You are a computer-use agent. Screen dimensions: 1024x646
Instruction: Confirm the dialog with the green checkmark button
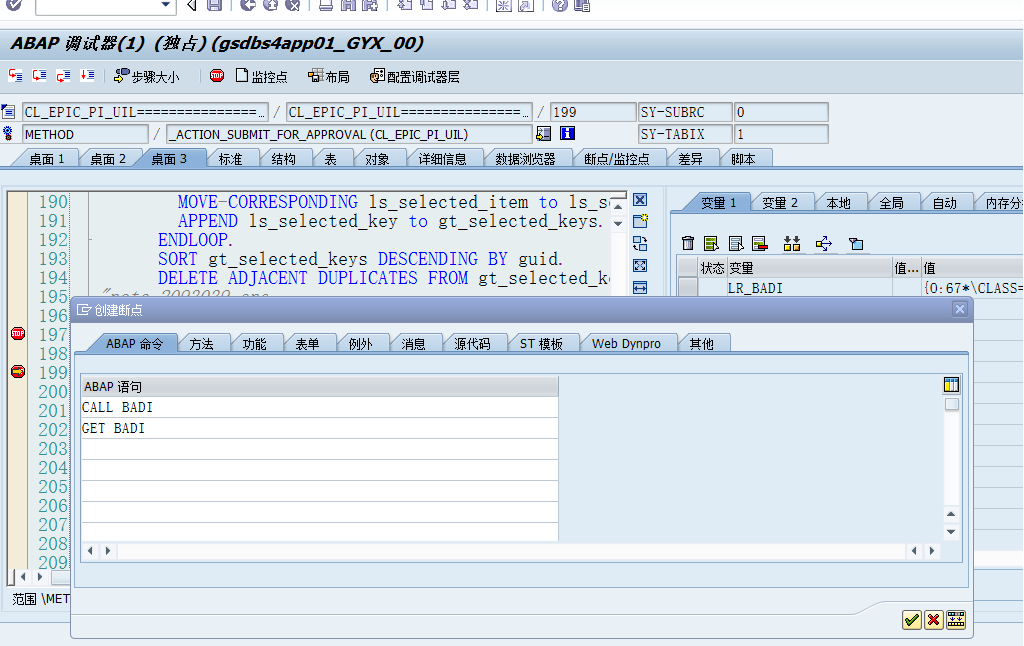[911, 620]
